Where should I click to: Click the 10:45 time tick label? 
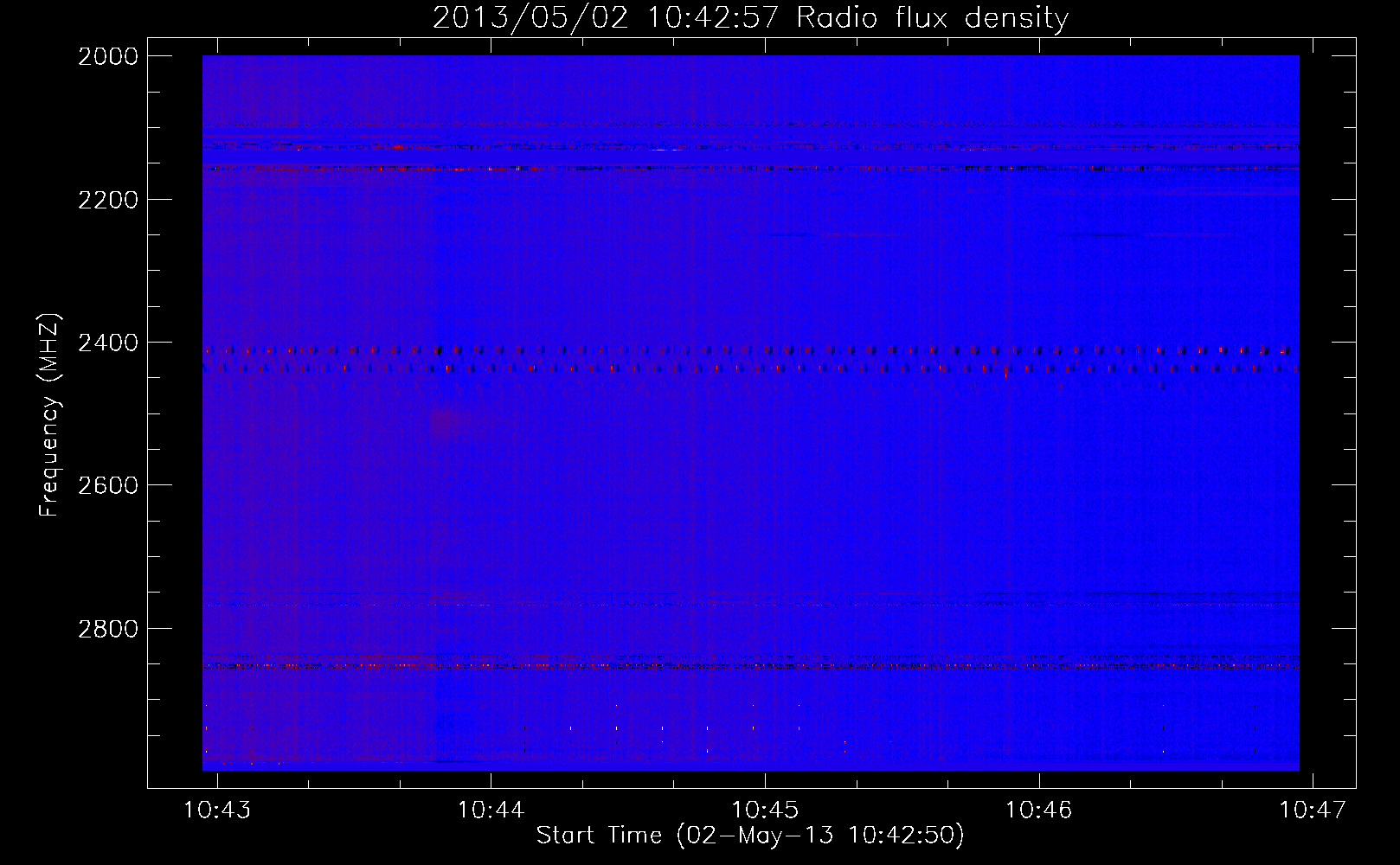[x=765, y=811]
